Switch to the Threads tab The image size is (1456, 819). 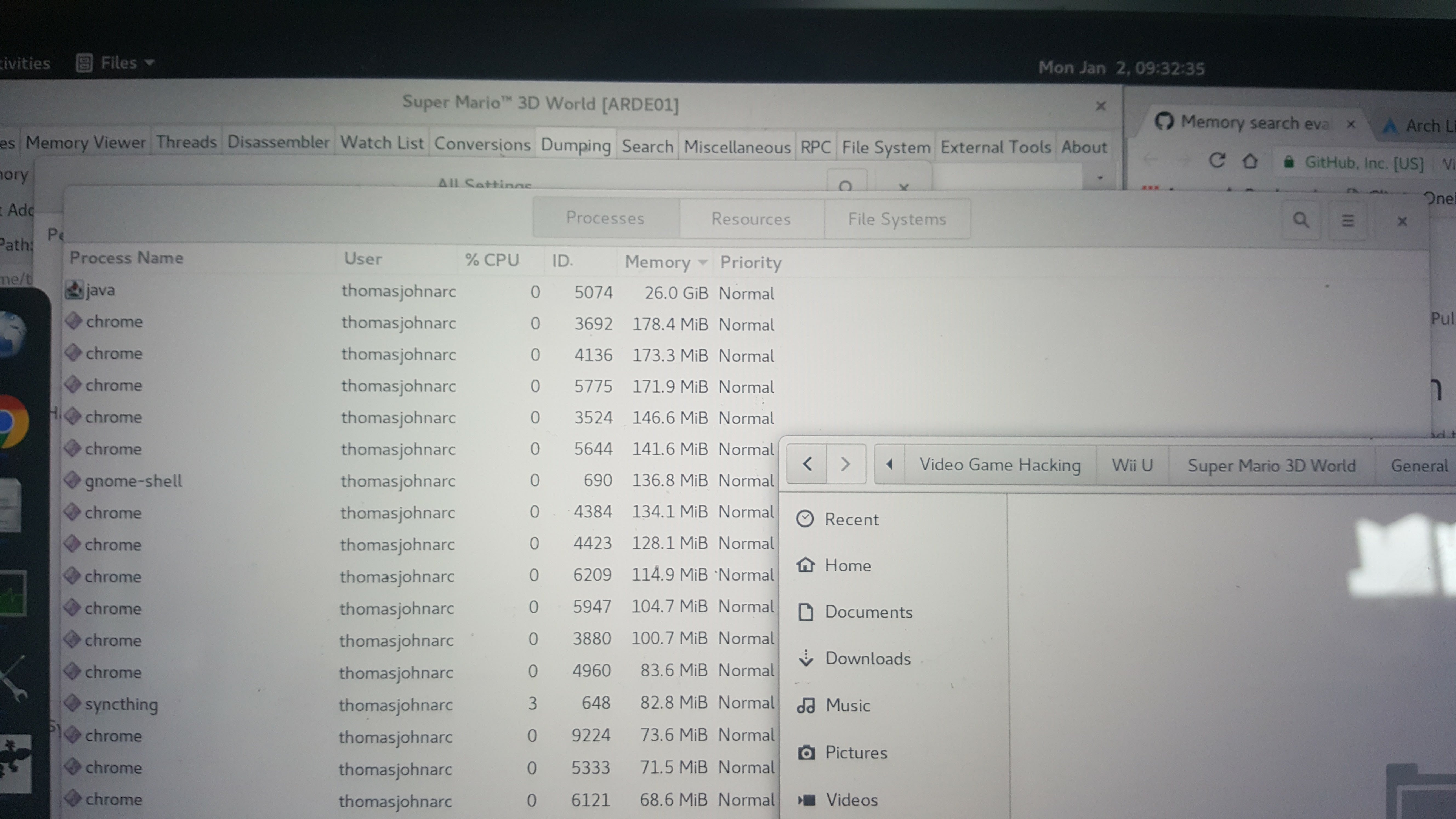(x=186, y=143)
